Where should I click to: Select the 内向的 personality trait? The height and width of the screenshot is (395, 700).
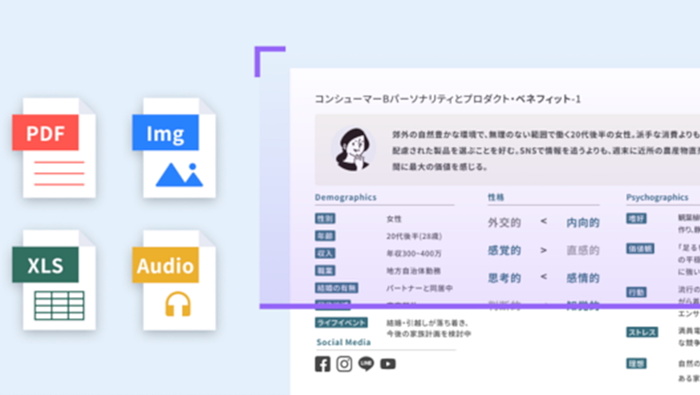pos(583,222)
